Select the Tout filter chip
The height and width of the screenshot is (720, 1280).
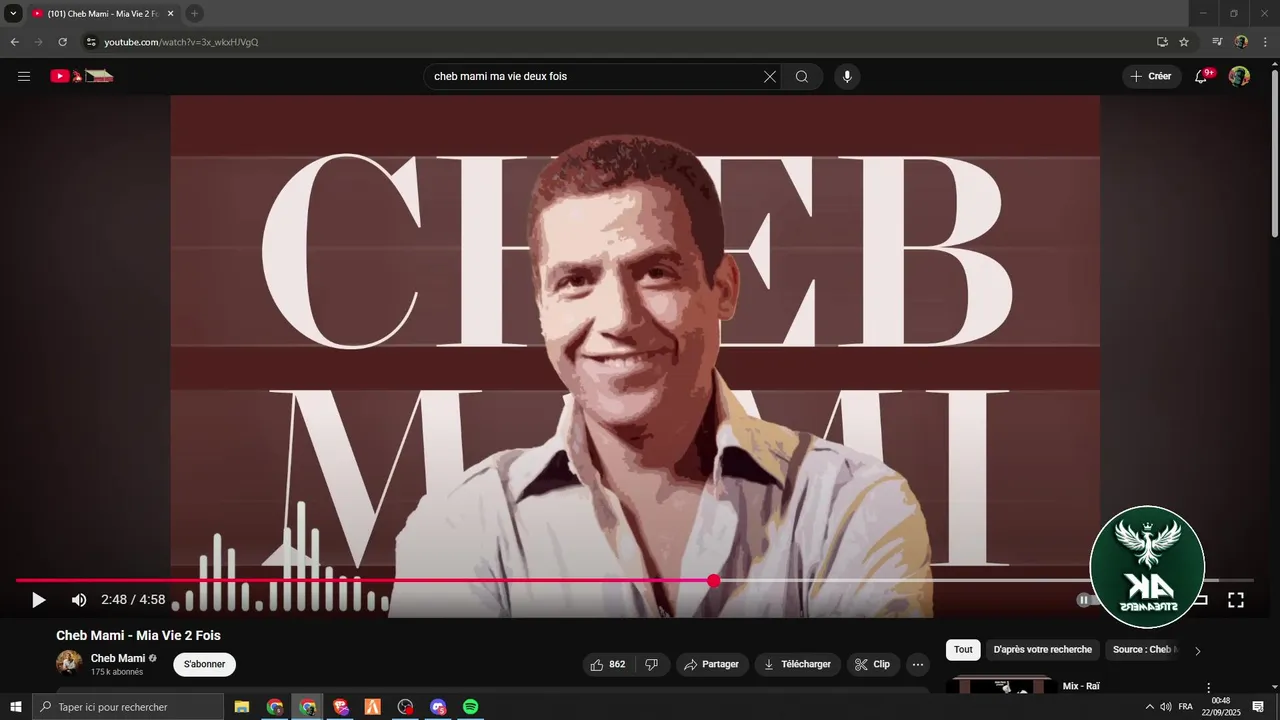pyautogui.click(x=963, y=650)
